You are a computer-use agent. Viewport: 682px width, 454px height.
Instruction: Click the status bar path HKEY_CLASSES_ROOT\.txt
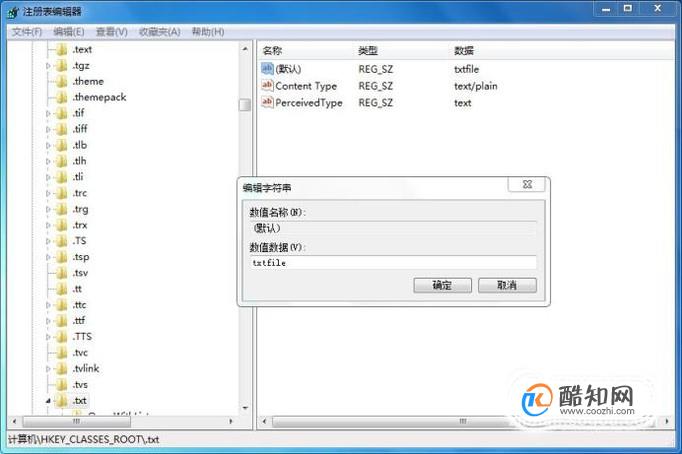coord(83,440)
